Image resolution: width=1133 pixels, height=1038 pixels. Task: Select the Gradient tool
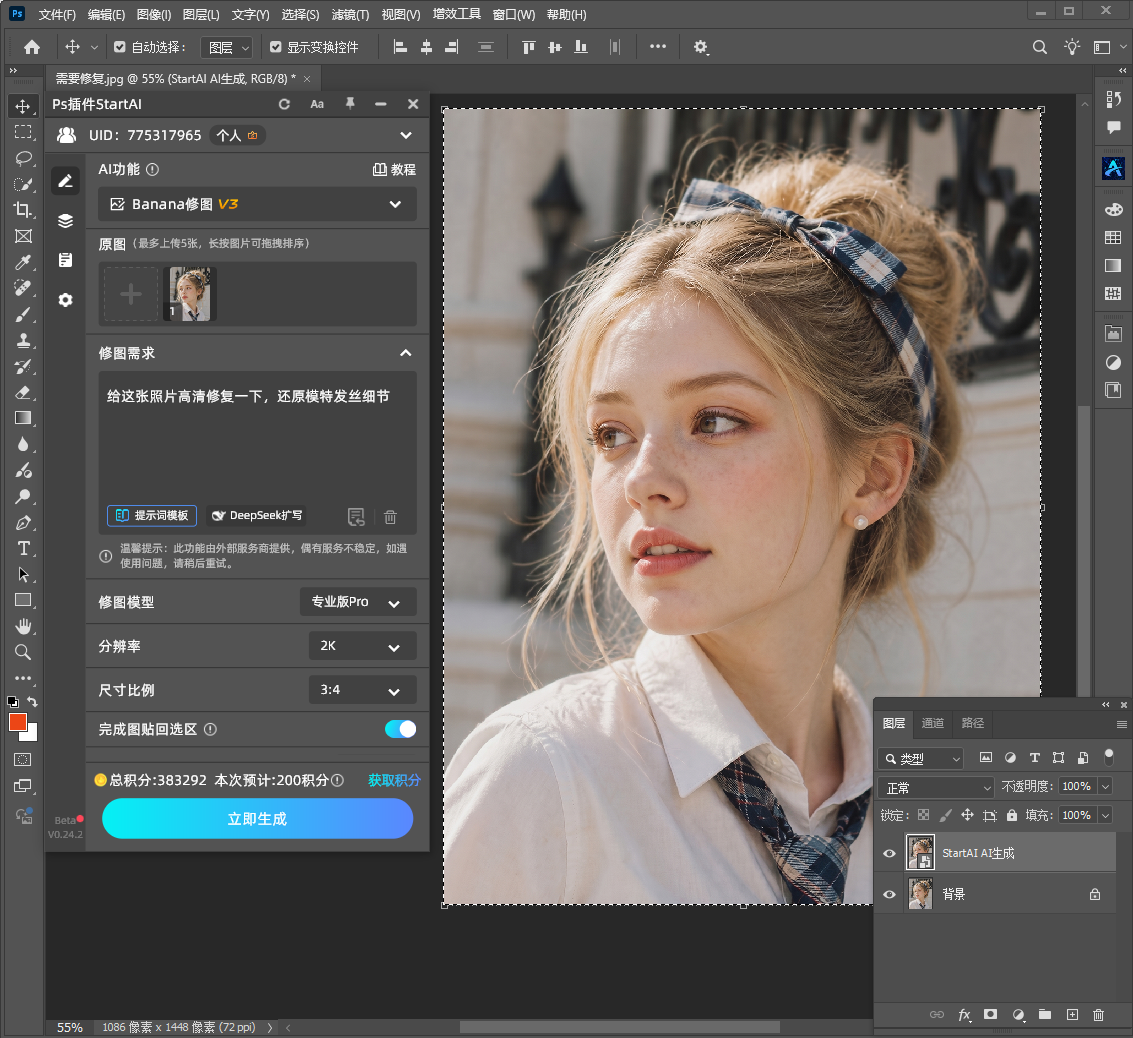pos(22,418)
